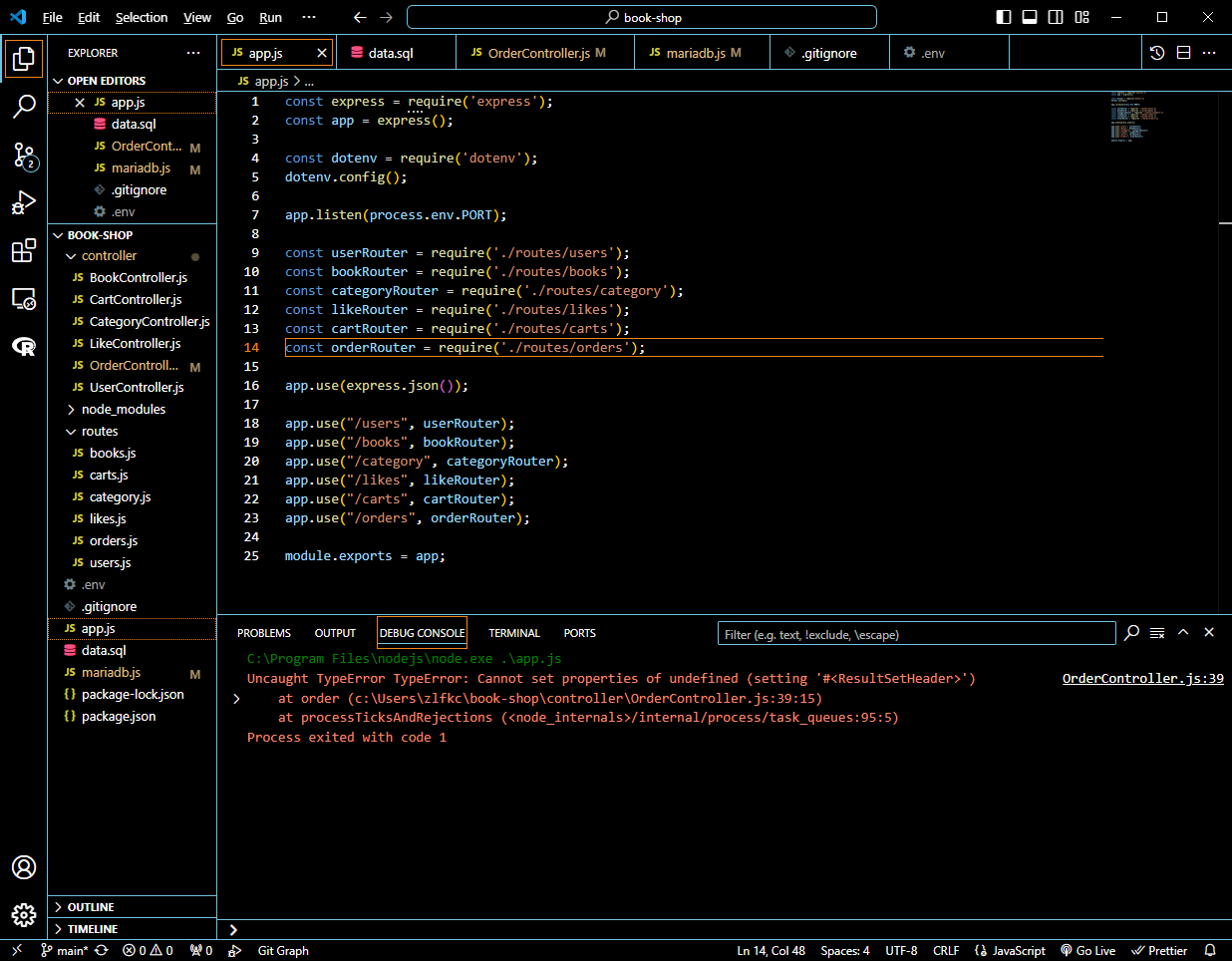Open Git Graph from status bar

coord(283,950)
